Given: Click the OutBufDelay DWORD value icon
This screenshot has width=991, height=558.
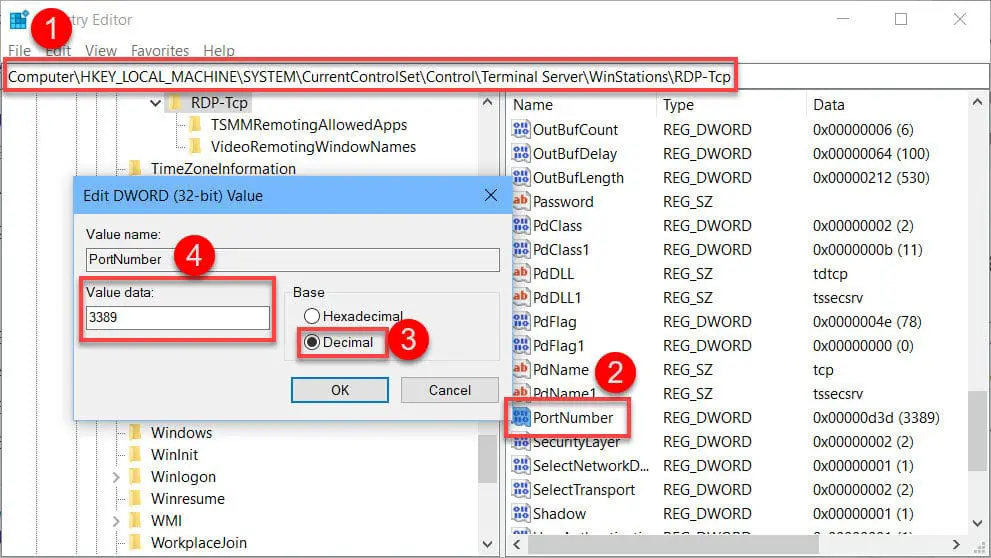Looking at the screenshot, I should [521, 154].
